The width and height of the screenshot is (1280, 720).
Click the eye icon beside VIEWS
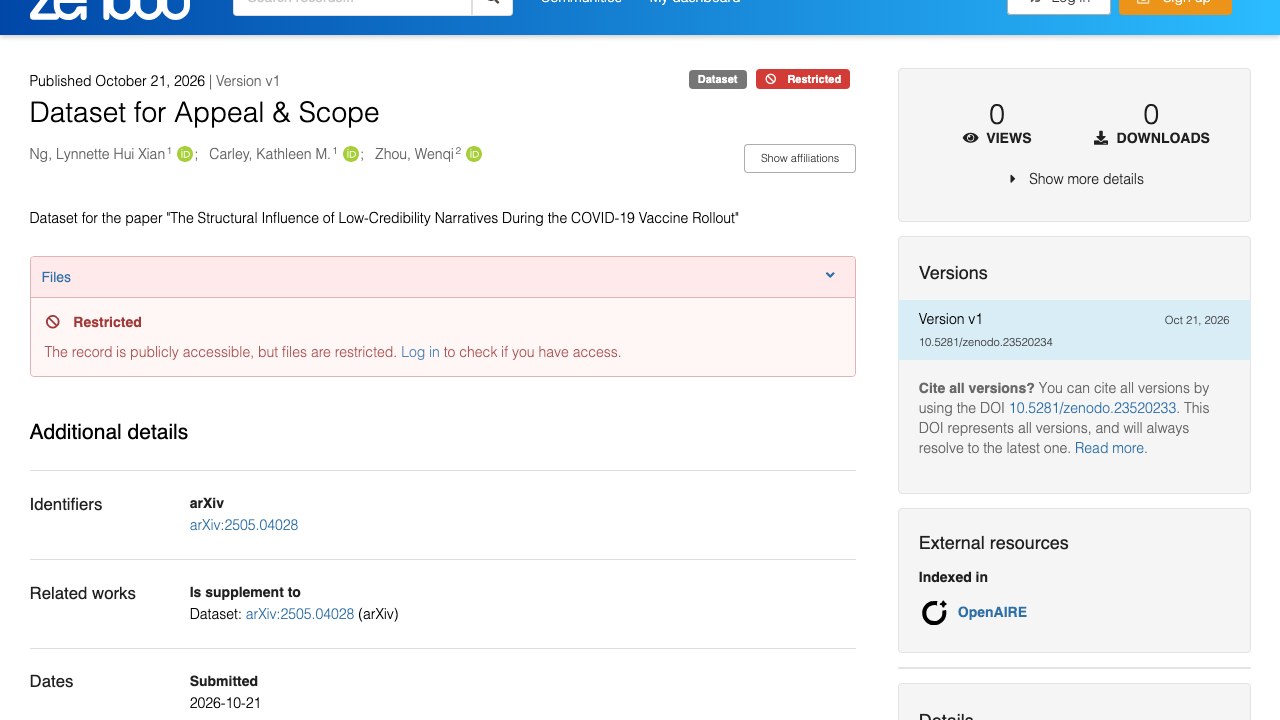970,138
